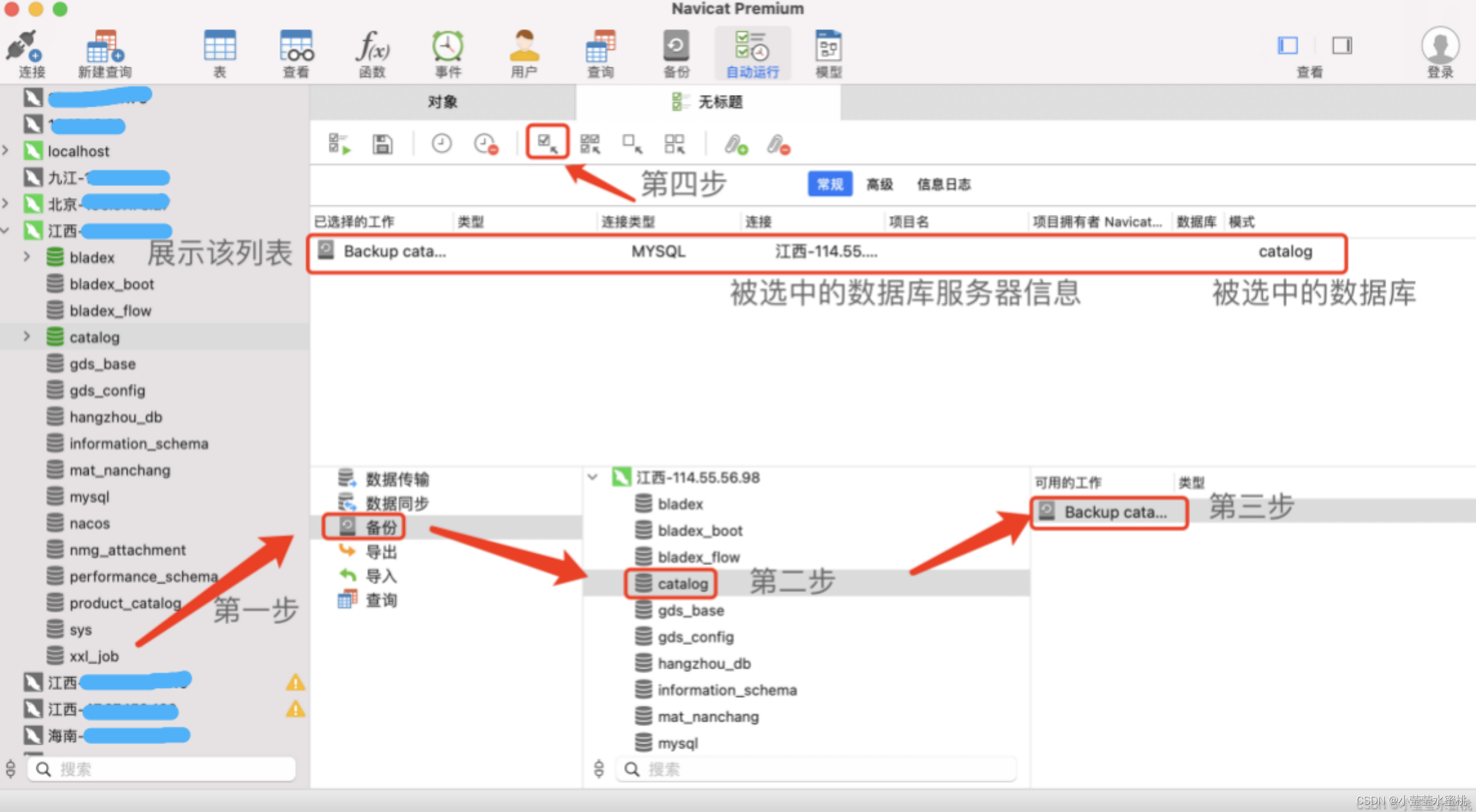Switch to the 高级 (Advanced) tab
Viewport: 1476px width, 812px height.
click(x=879, y=184)
